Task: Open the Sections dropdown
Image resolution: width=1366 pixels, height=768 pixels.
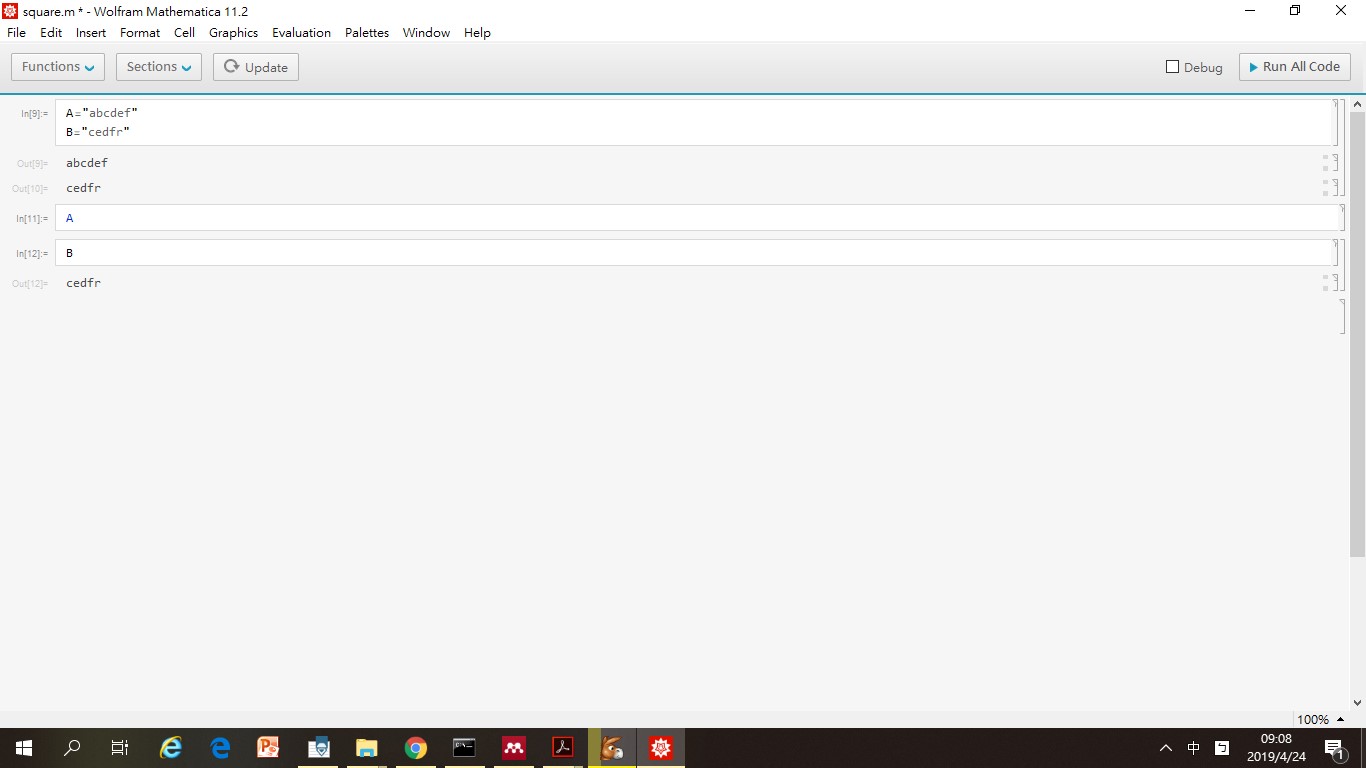Action: (159, 67)
